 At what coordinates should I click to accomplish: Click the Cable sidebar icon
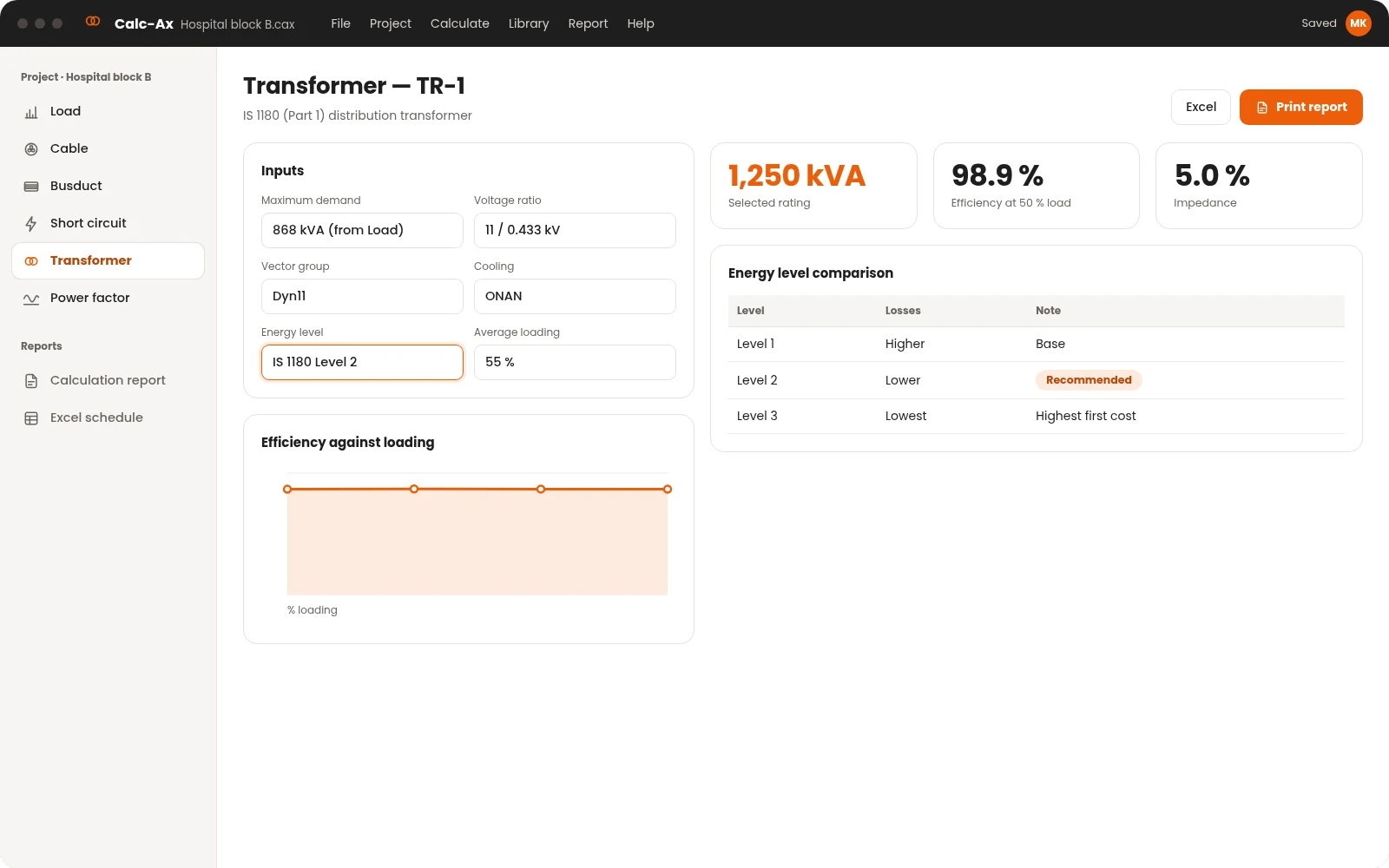[x=31, y=149]
